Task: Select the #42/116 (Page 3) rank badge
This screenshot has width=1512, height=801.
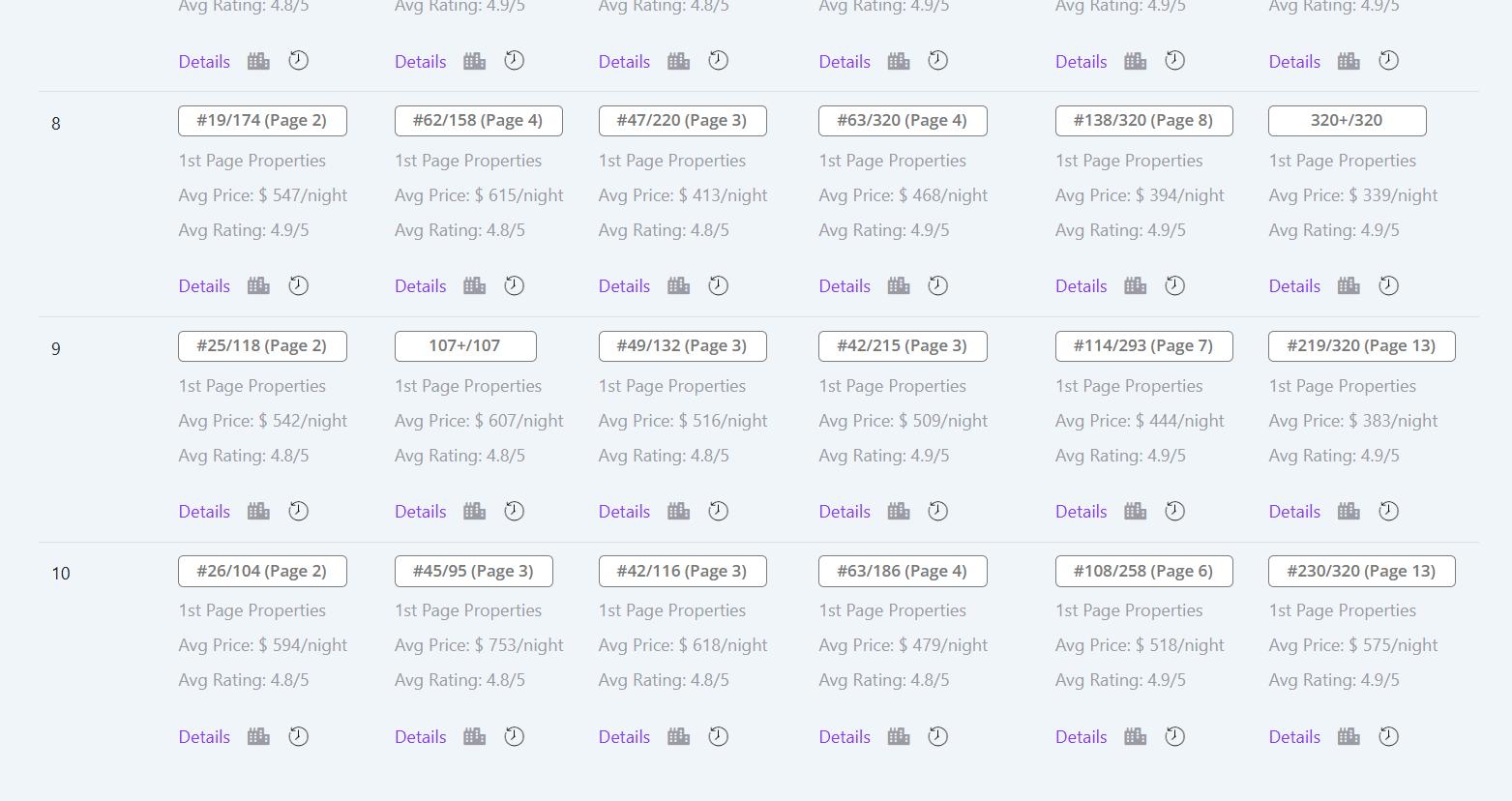Action: (682, 571)
